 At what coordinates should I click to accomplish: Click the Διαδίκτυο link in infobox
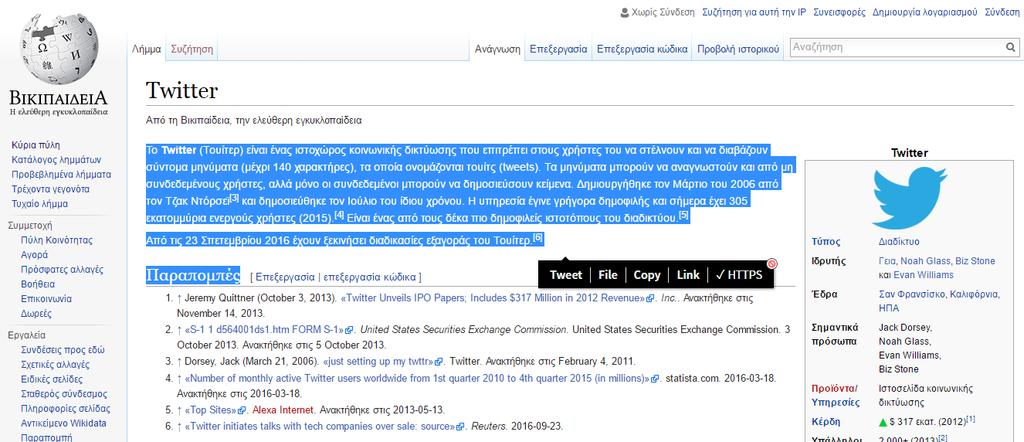click(899, 242)
